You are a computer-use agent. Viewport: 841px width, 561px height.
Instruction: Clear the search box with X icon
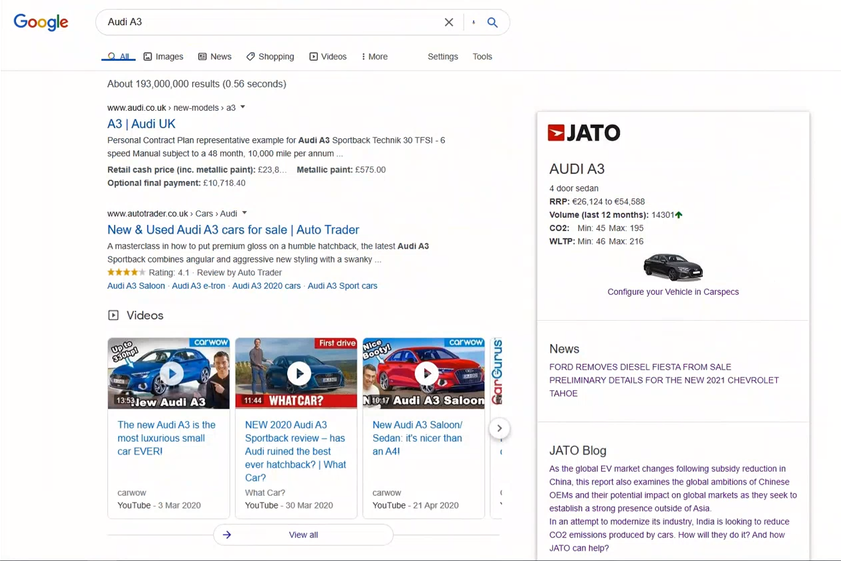[x=449, y=22]
